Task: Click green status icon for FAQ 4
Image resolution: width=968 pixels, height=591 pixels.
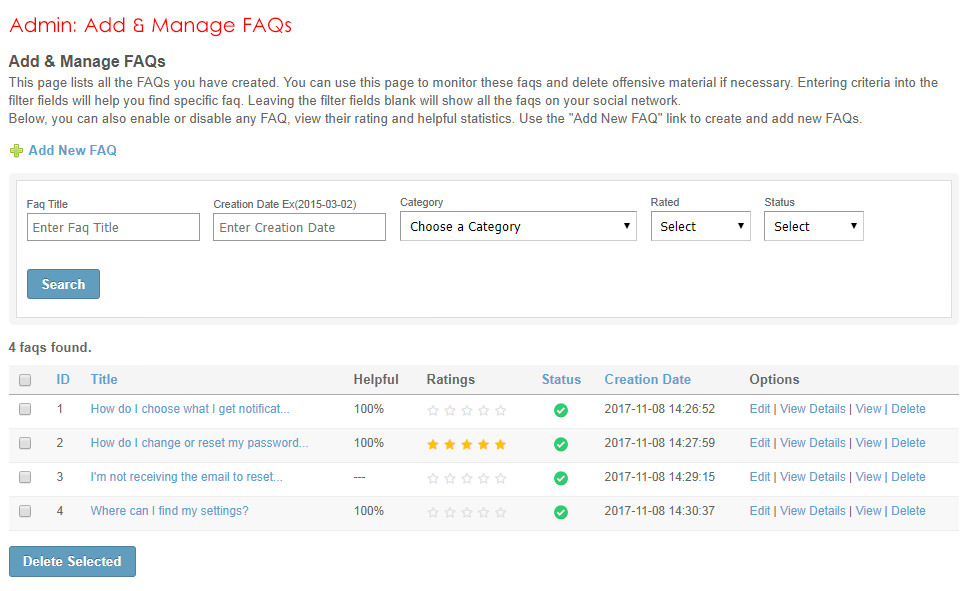Action: [561, 512]
